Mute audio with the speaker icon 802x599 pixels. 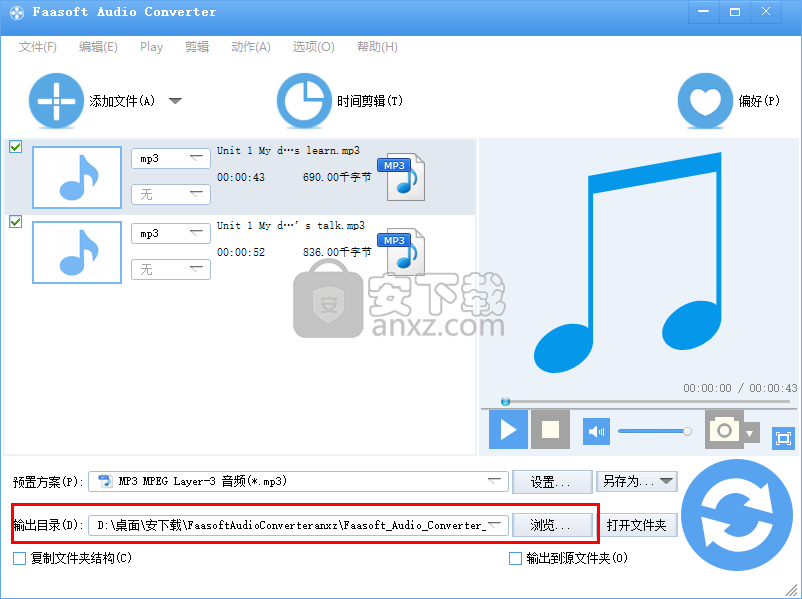coord(596,431)
